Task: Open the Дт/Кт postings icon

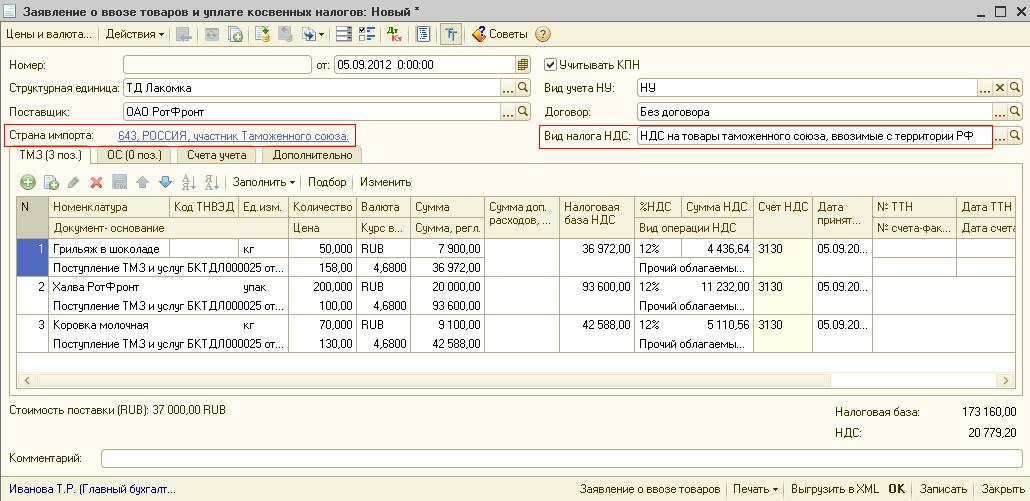Action: [x=397, y=34]
